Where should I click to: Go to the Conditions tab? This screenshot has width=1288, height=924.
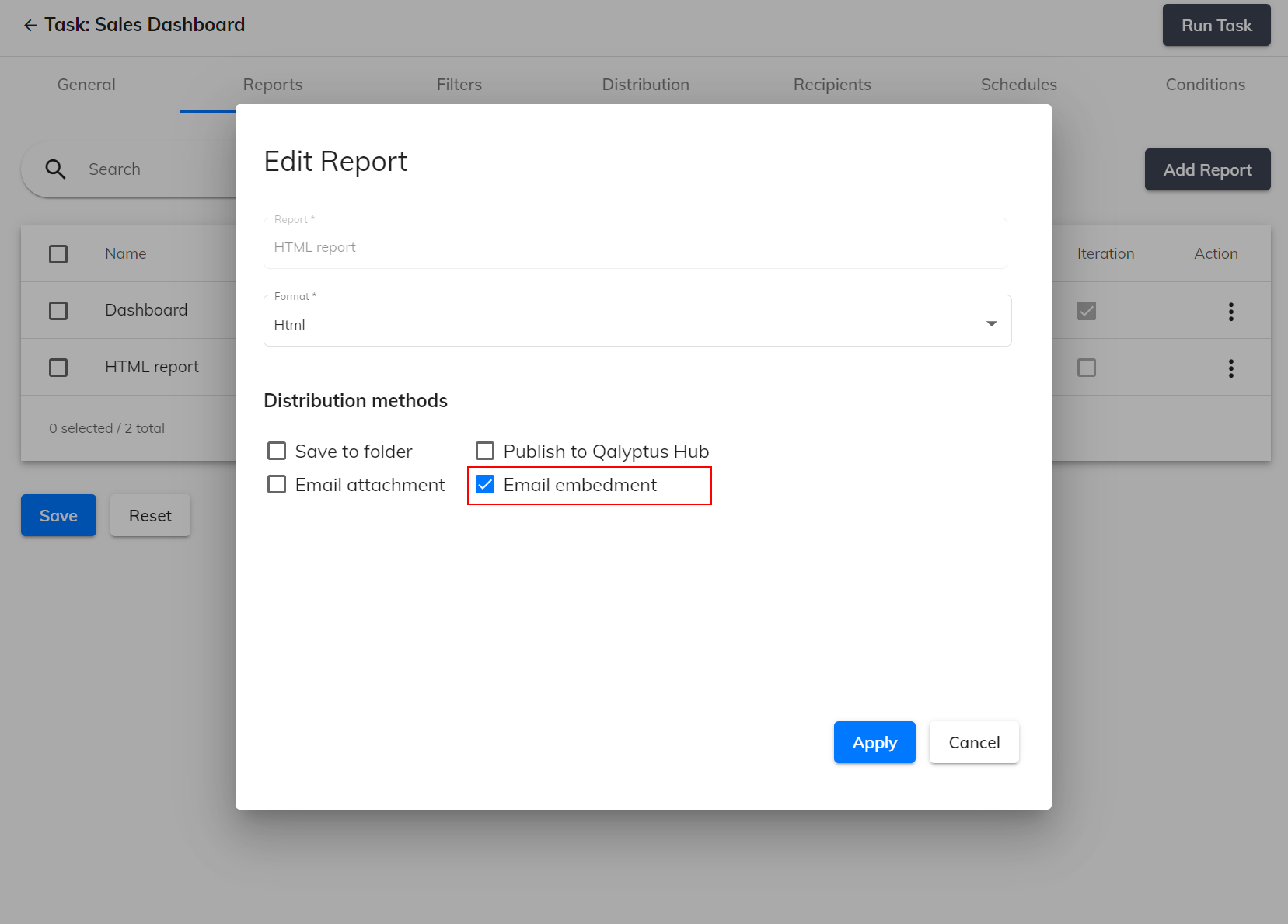point(1205,84)
